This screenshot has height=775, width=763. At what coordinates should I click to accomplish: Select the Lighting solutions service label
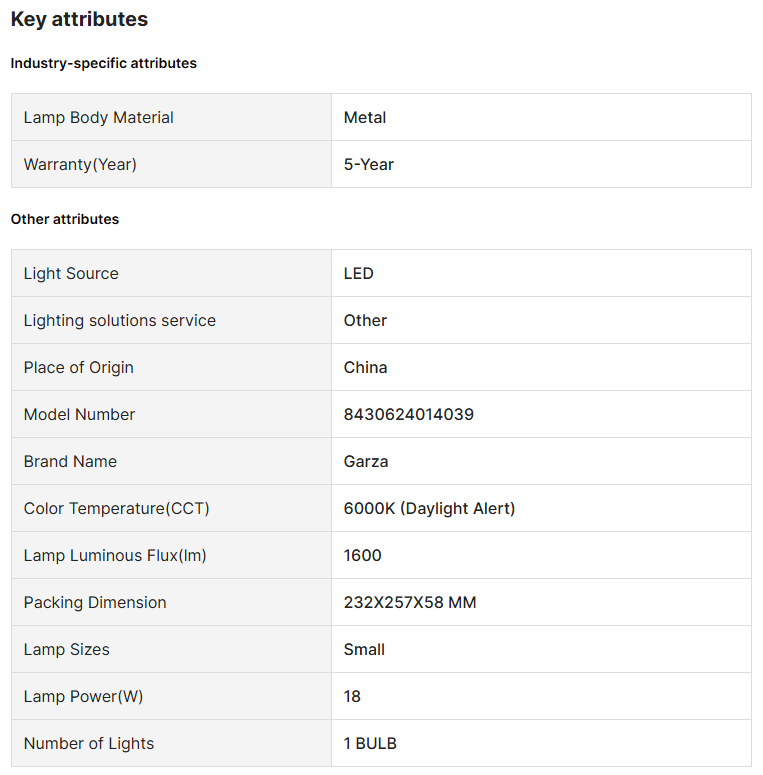coord(120,320)
